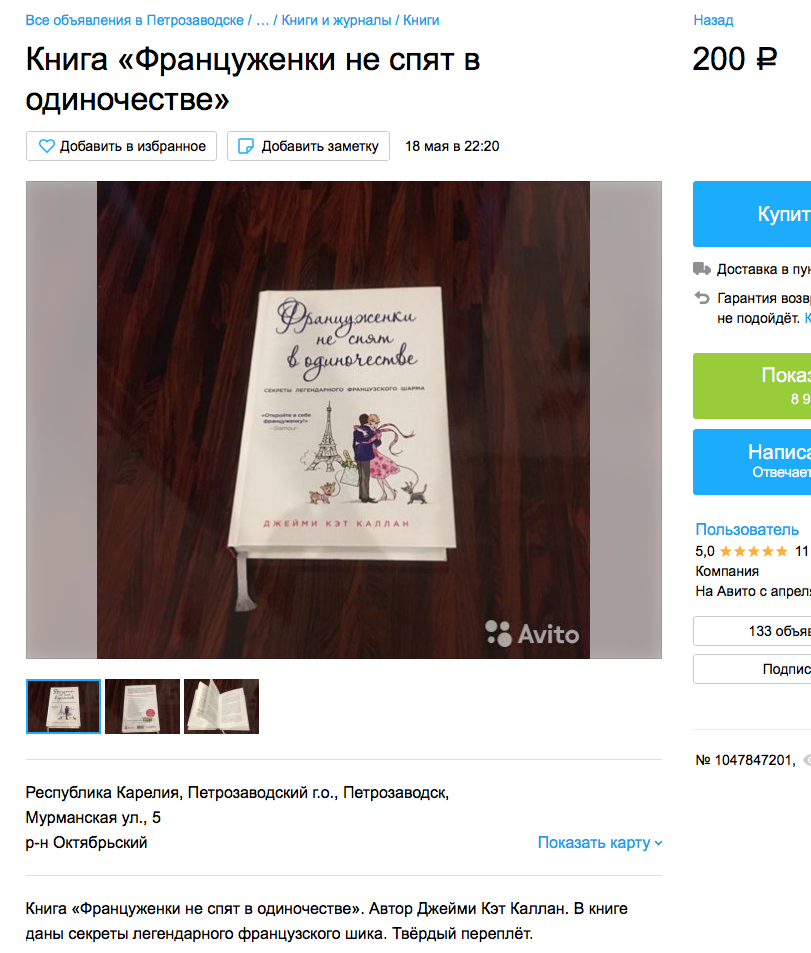The height and width of the screenshot is (953, 811).
Task: Click the note icon beside Добавить заметку
Action: coord(246,146)
